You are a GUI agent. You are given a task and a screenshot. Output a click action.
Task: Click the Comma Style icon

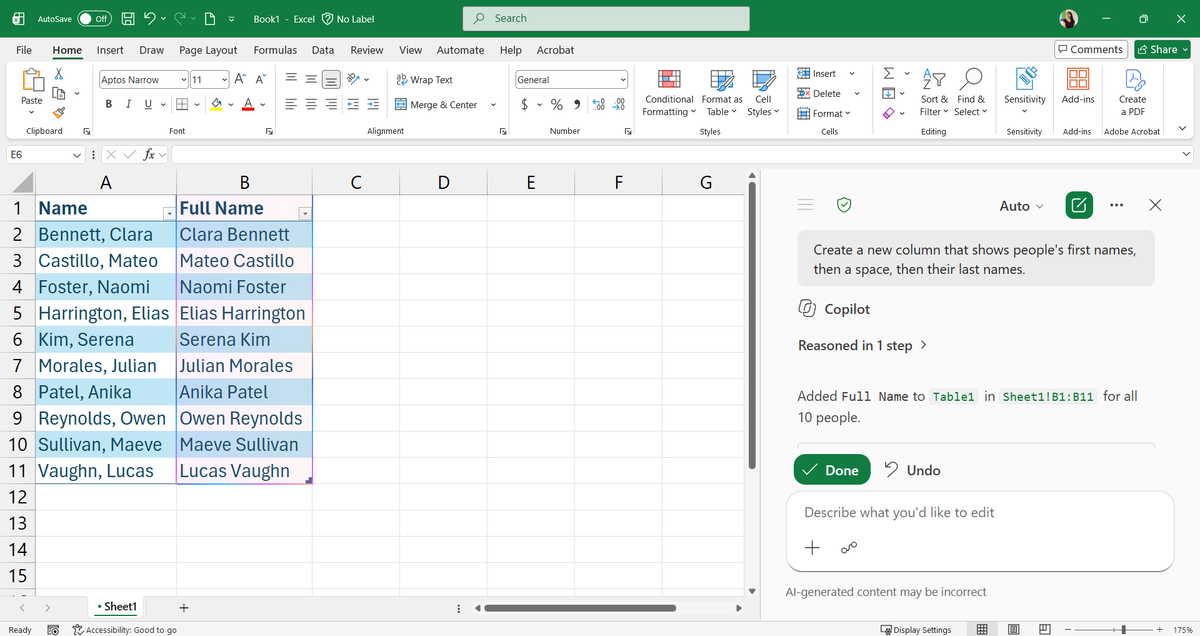(x=578, y=104)
